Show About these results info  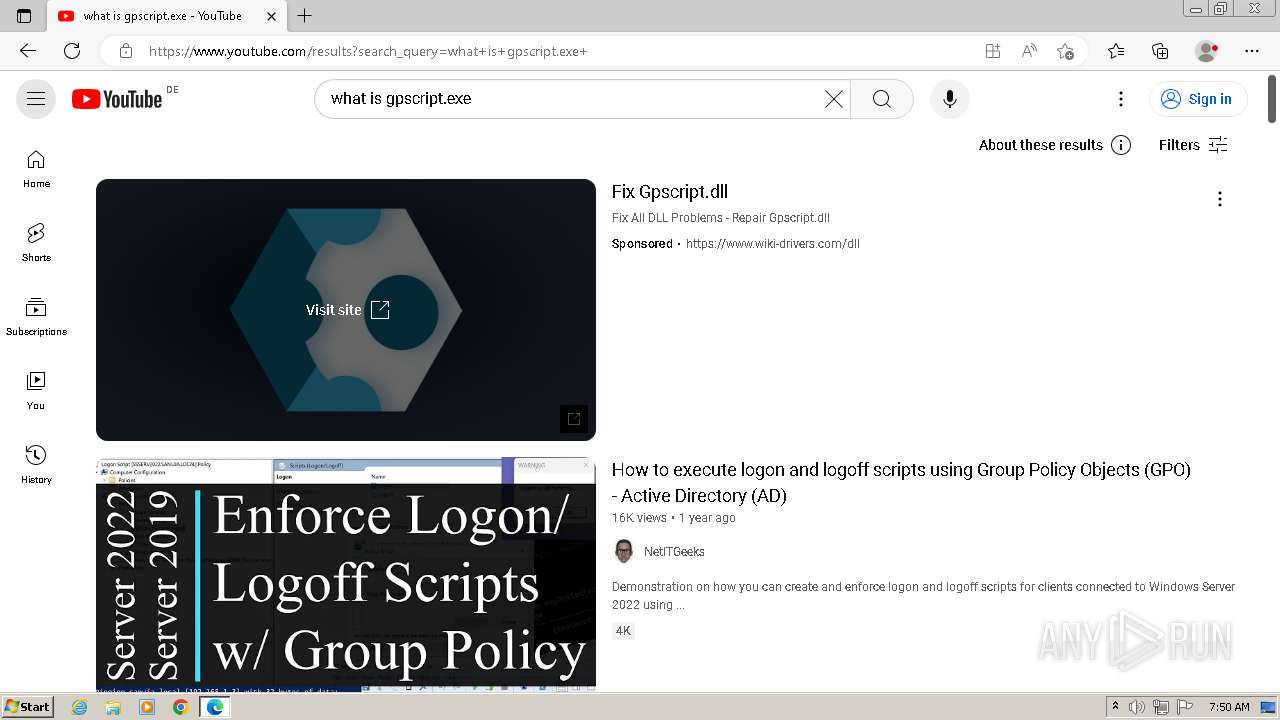pyautogui.click(x=1054, y=145)
